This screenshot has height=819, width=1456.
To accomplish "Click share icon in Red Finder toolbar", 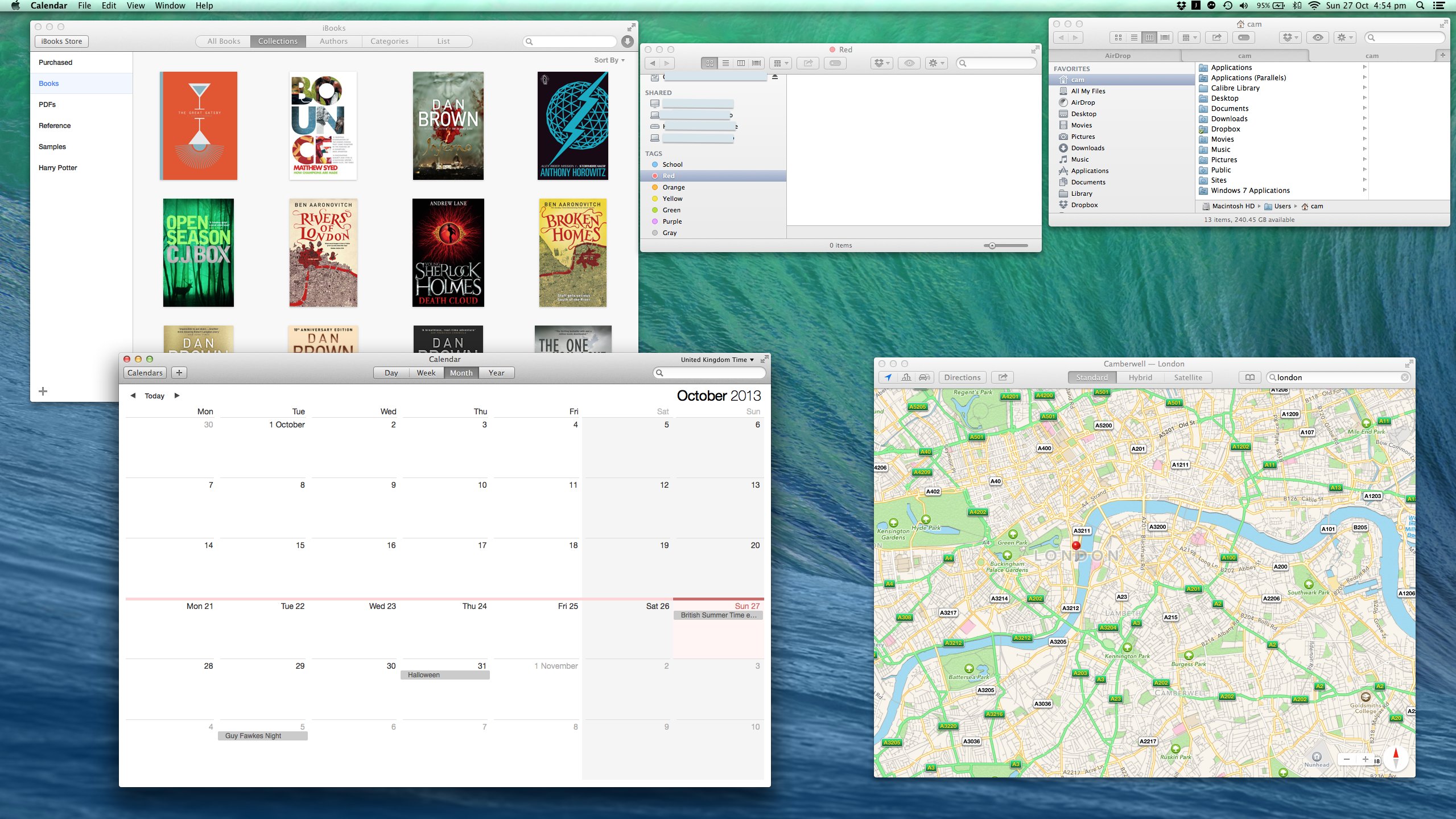I will 808,63.
